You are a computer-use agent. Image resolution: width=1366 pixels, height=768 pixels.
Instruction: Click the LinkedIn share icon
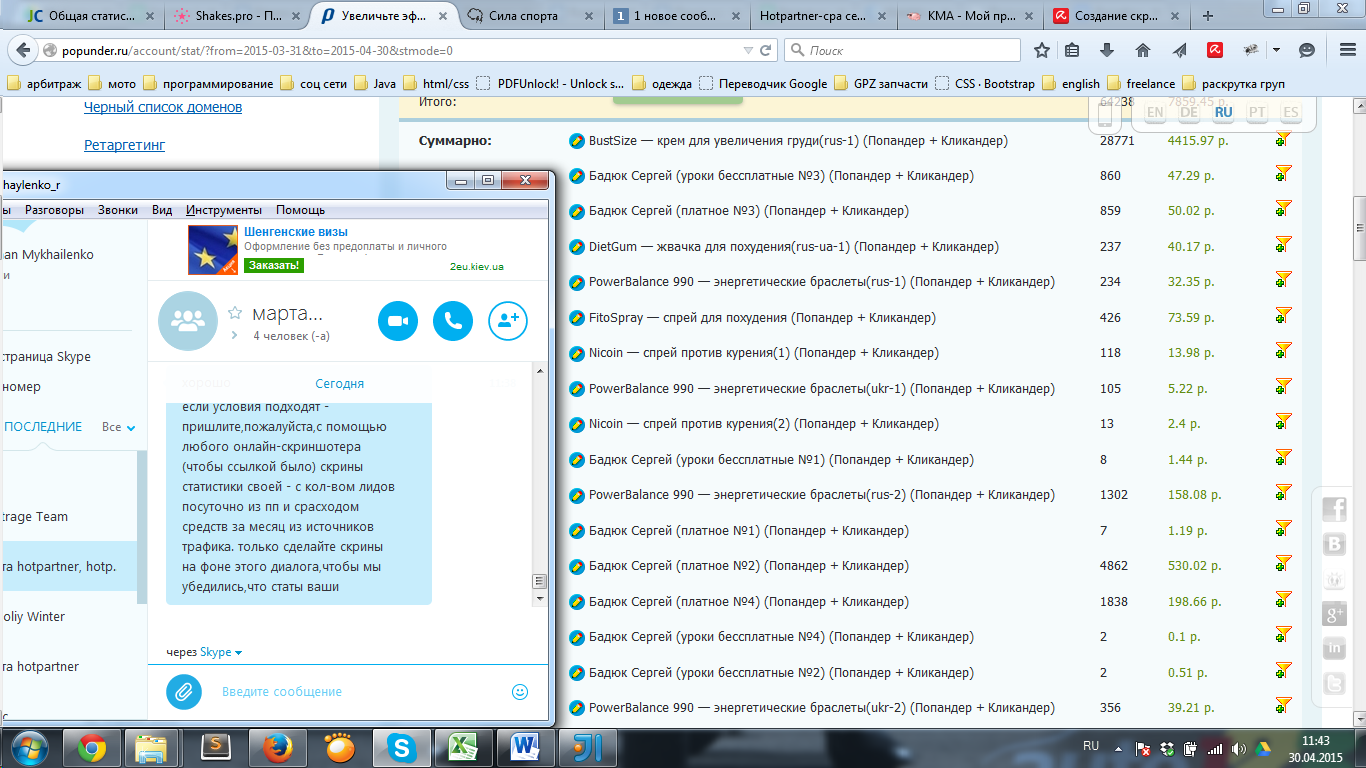coord(1334,649)
